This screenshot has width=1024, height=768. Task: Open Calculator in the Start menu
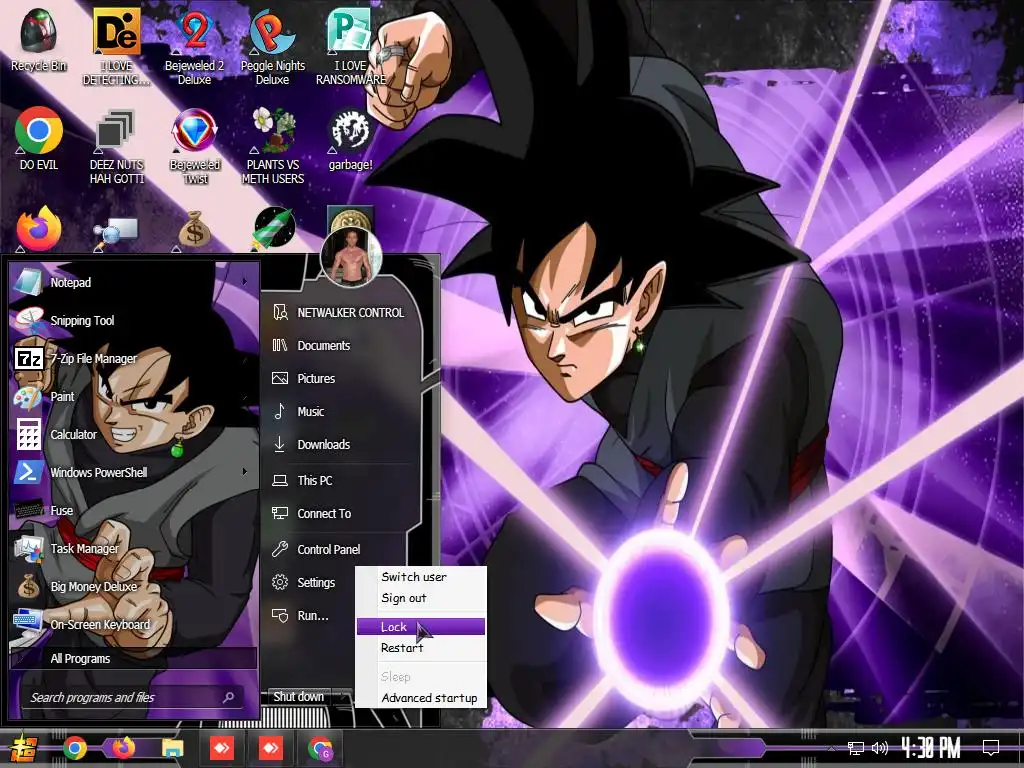click(134, 434)
